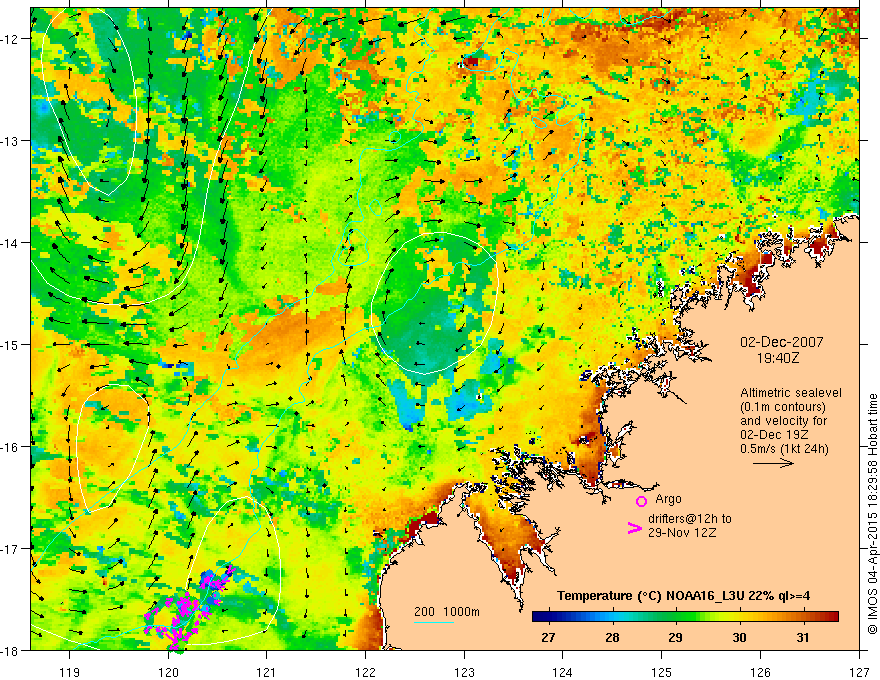This screenshot has height=680, width=880.
Task: Click the vertical IMOS copyright timestamp text
Action: [x=872, y=513]
